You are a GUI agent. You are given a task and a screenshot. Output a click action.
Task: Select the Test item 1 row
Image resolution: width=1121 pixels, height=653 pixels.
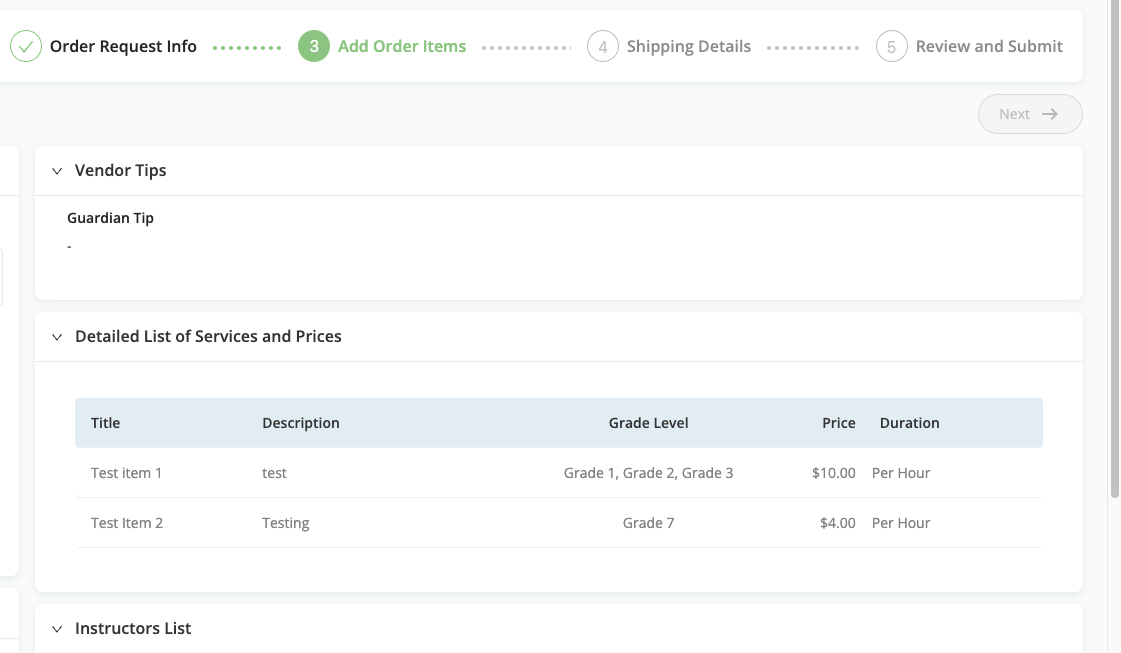coord(558,473)
